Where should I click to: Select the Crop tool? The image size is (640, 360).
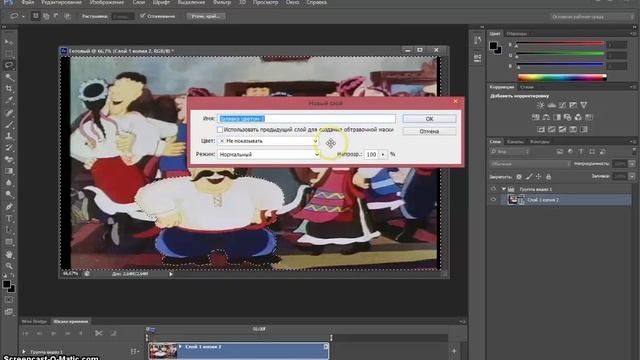pyautogui.click(x=9, y=89)
